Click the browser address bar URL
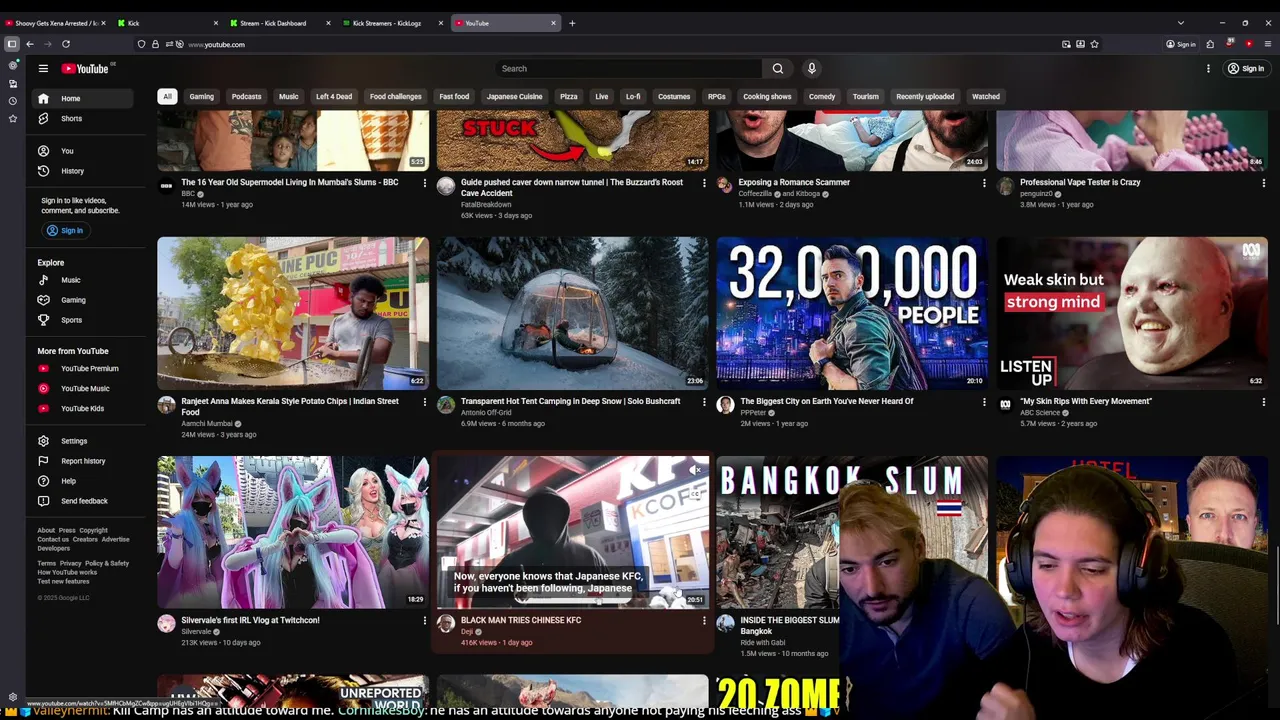Screen dimensions: 1280x720 click(x=216, y=44)
